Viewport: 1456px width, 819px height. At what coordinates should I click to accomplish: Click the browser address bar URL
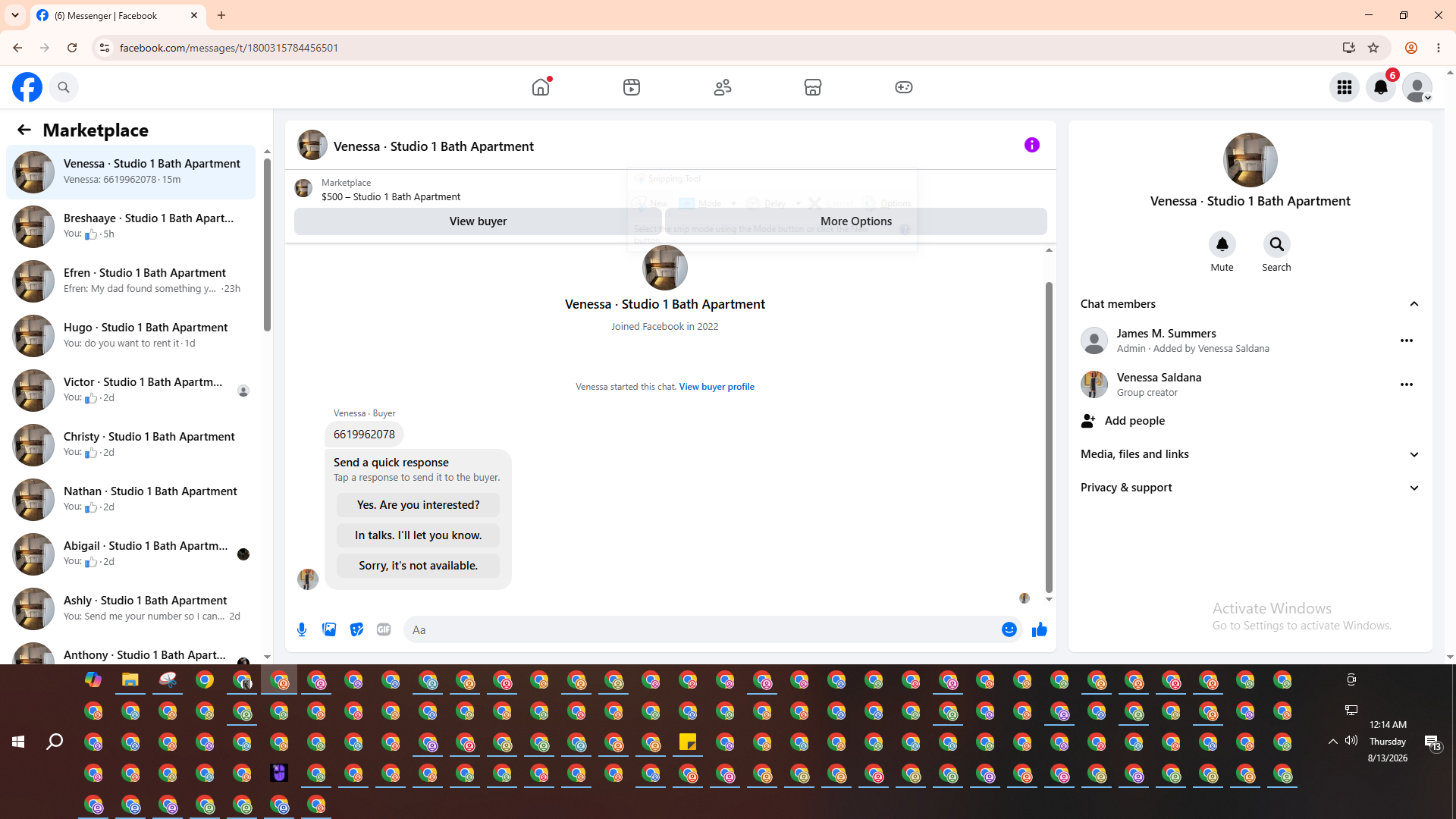tap(229, 48)
